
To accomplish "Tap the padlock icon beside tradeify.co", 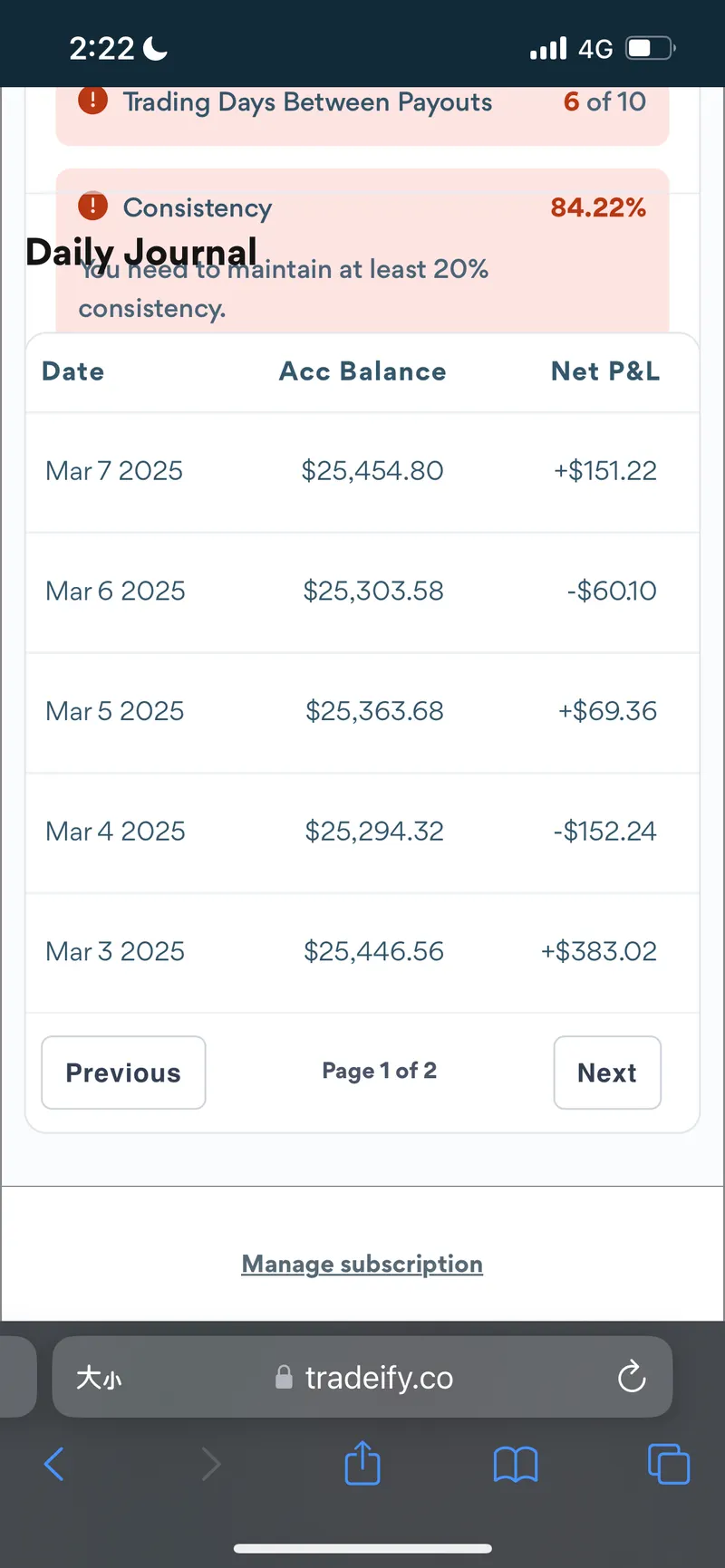I will tap(284, 1378).
